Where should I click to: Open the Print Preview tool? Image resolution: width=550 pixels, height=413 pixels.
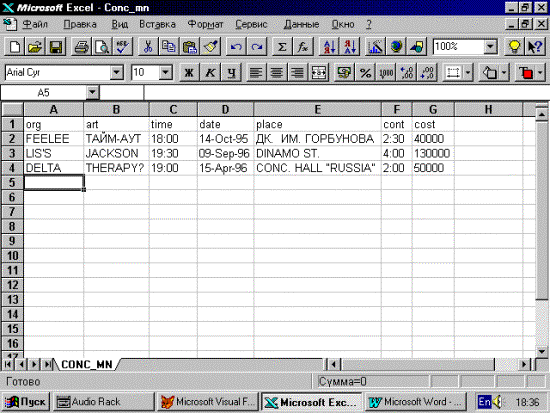pos(102,47)
